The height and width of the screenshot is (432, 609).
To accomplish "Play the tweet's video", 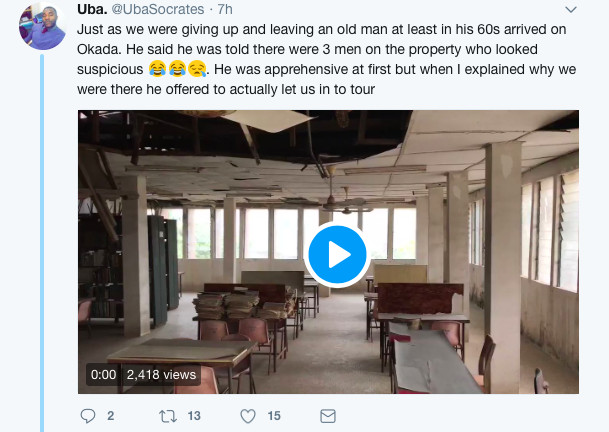I will pos(337,255).
